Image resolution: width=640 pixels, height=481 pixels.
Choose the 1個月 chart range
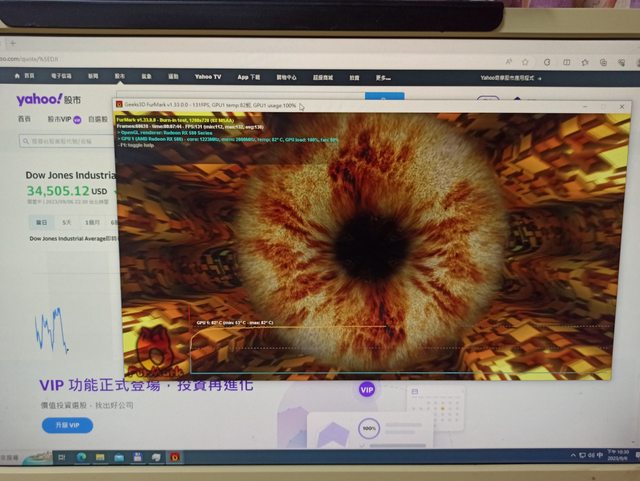(x=92, y=222)
